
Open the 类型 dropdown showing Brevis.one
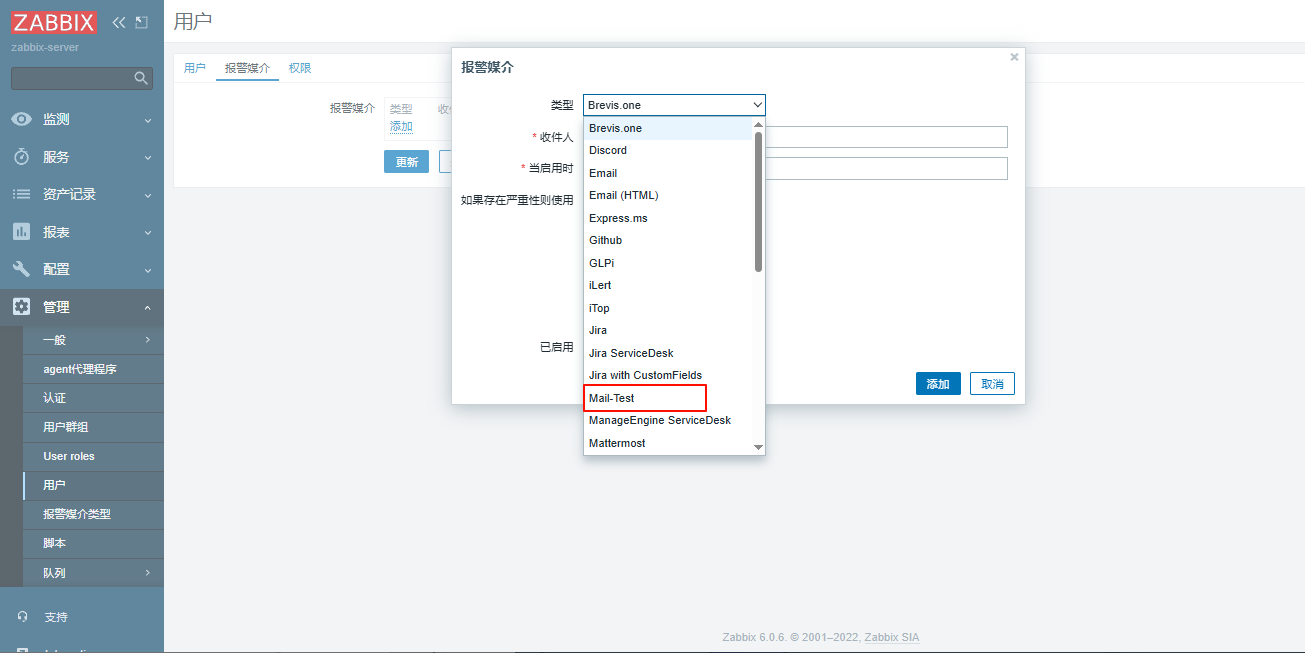[x=674, y=105]
